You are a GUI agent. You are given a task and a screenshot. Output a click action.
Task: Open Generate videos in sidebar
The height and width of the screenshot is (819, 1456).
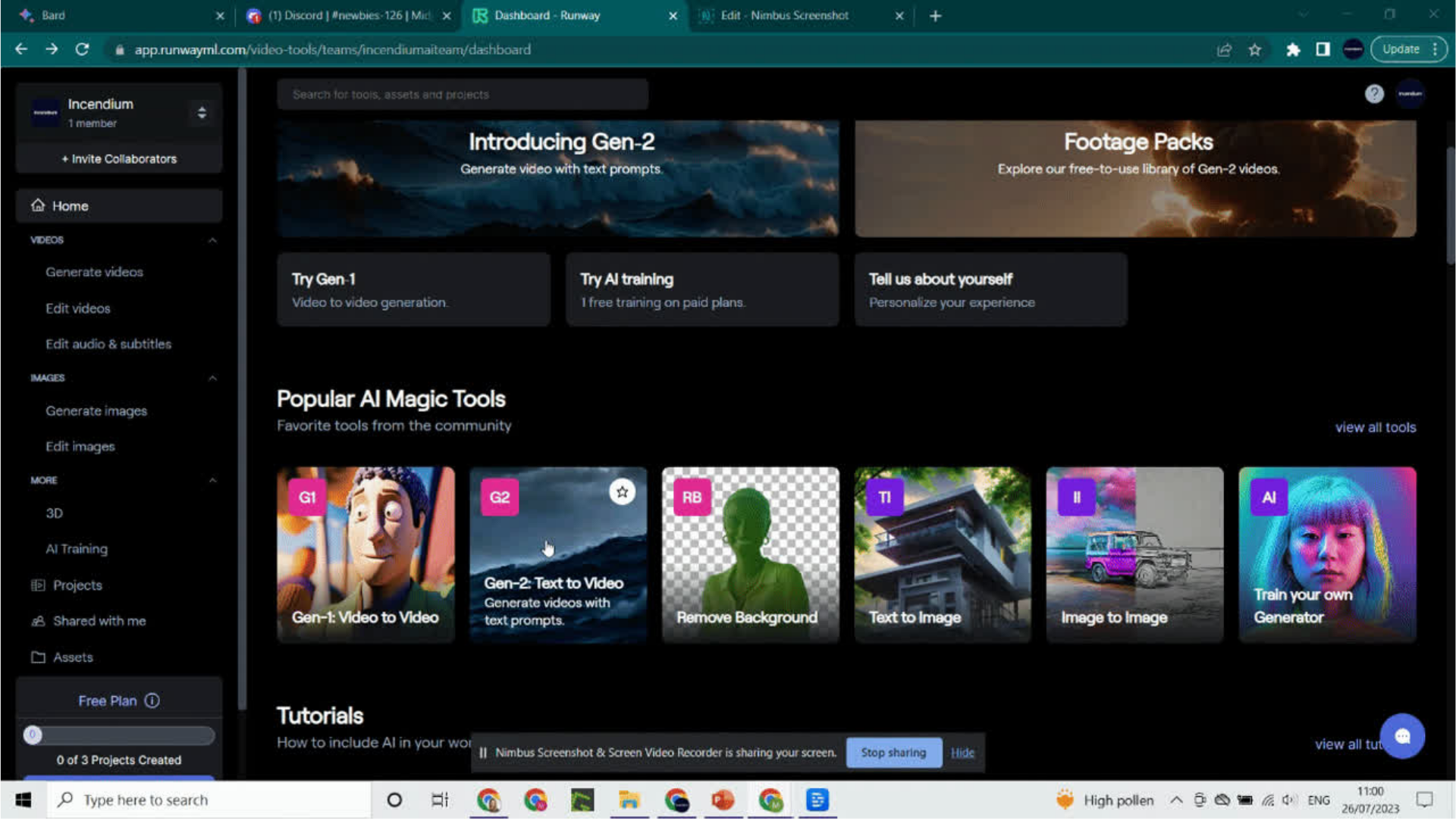(94, 272)
